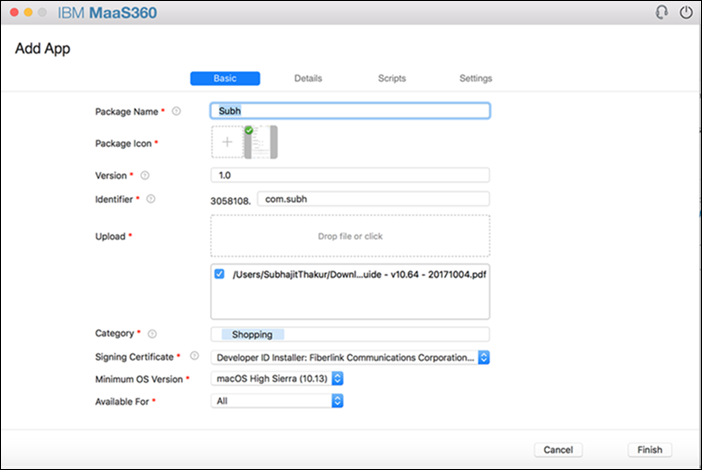Click the Shopping category tag
The height and width of the screenshot is (470, 702).
pos(252,334)
